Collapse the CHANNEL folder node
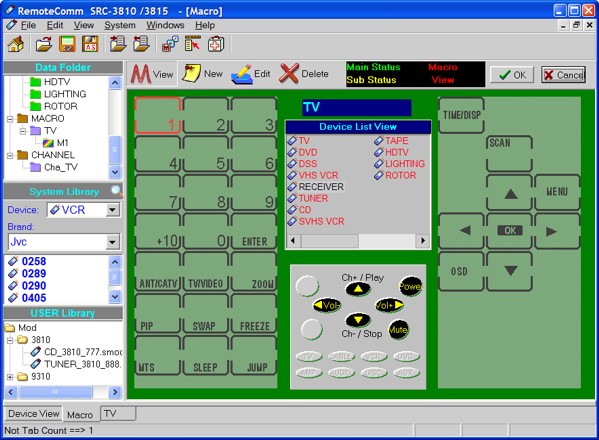This screenshot has width=599, height=440. 10,155
